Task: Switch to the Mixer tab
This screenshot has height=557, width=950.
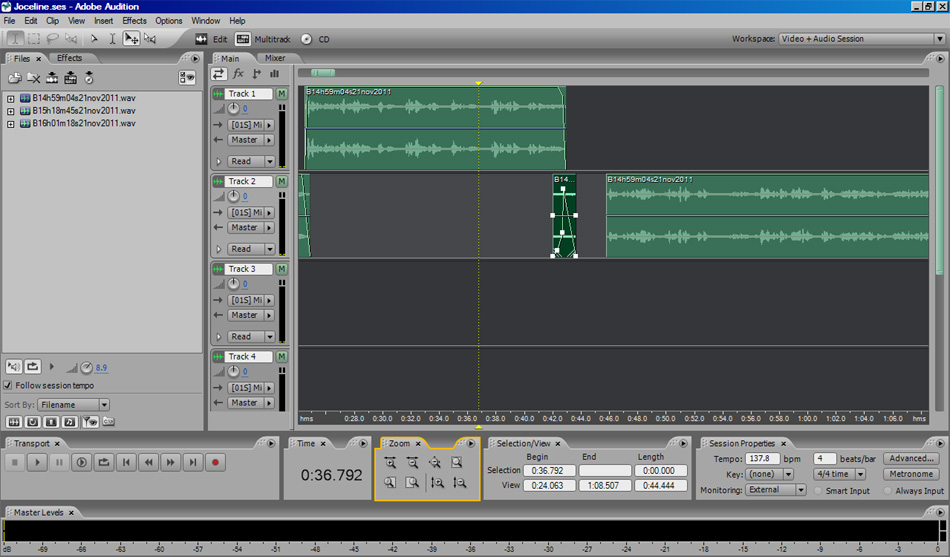Action: [274, 58]
